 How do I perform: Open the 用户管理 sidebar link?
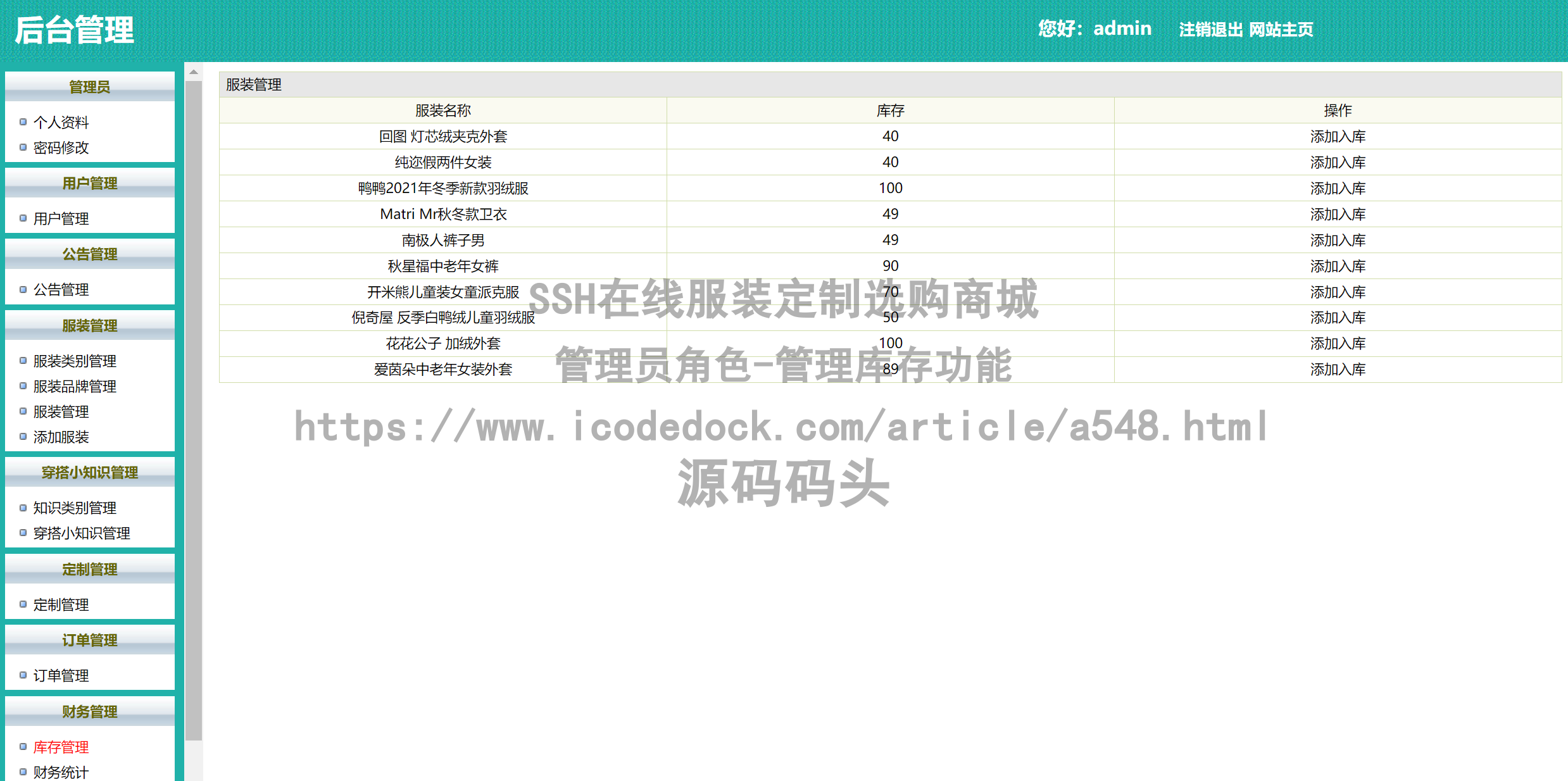pos(61,219)
